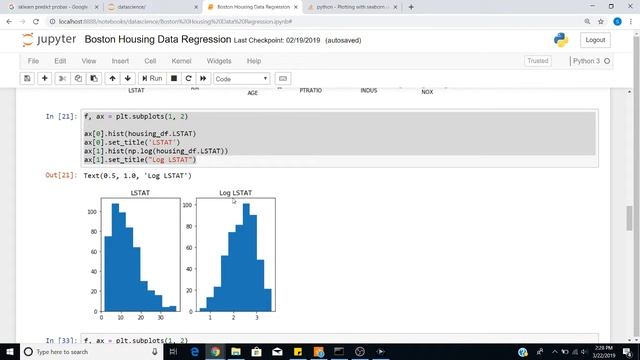Open the Help menu

(x=254, y=61)
